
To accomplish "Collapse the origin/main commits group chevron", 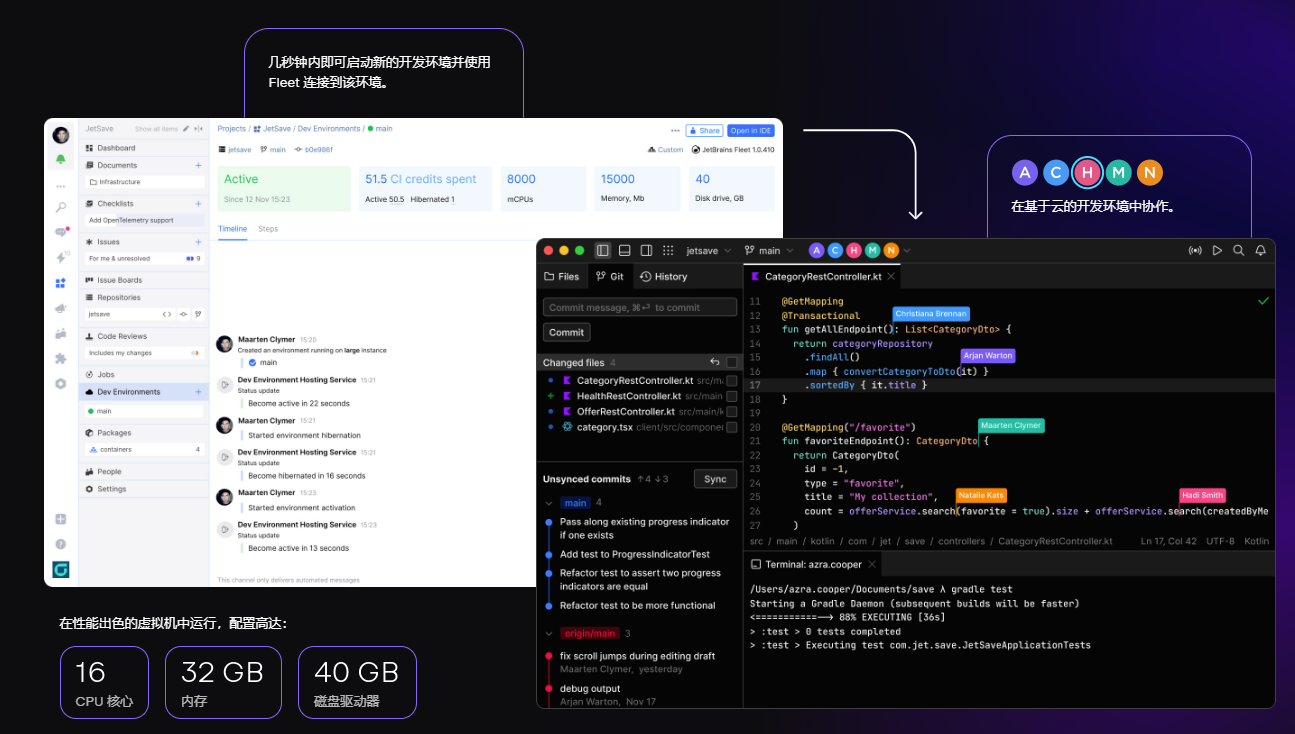I will click(x=549, y=634).
